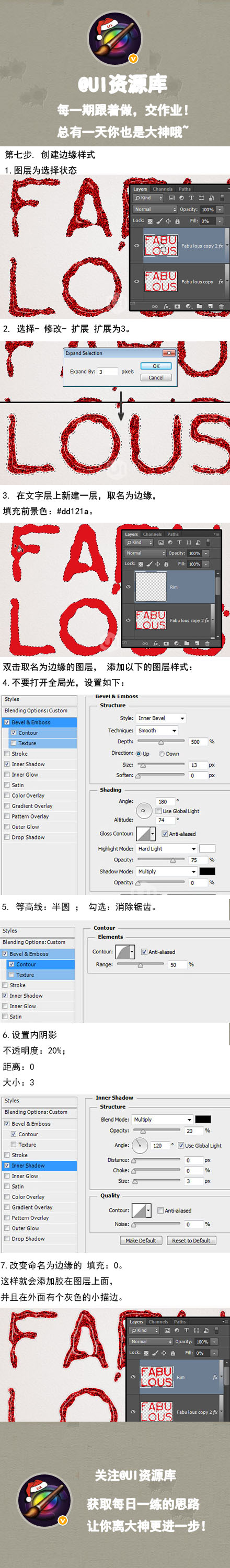Open Contour picker in Contour Elements section
The height and width of the screenshot is (1568, 230).
pyautogui.click(x=125, y=951)
